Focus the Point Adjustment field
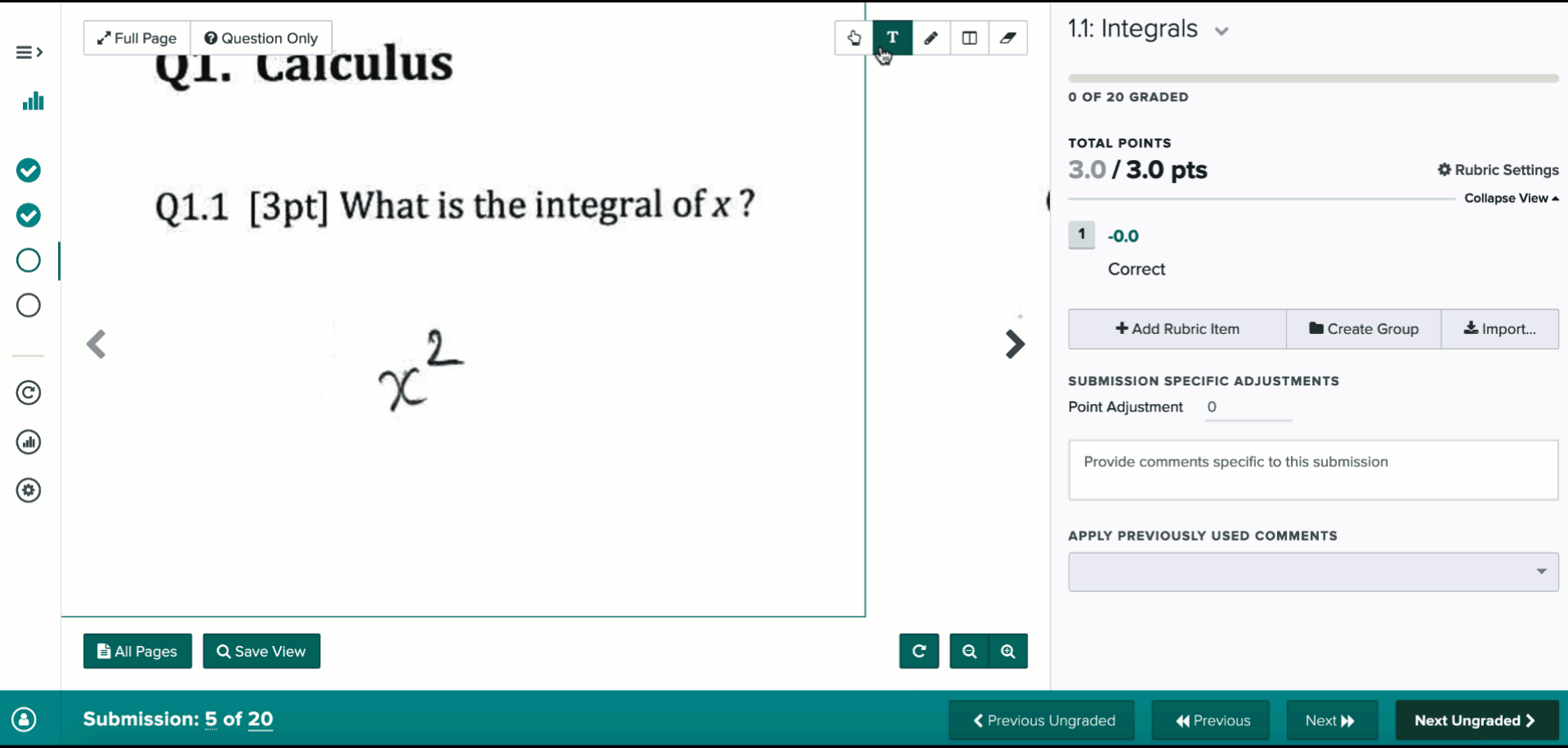This screenshot has height=748, width=1568. pyautogui.click(x=1248, y=407)
